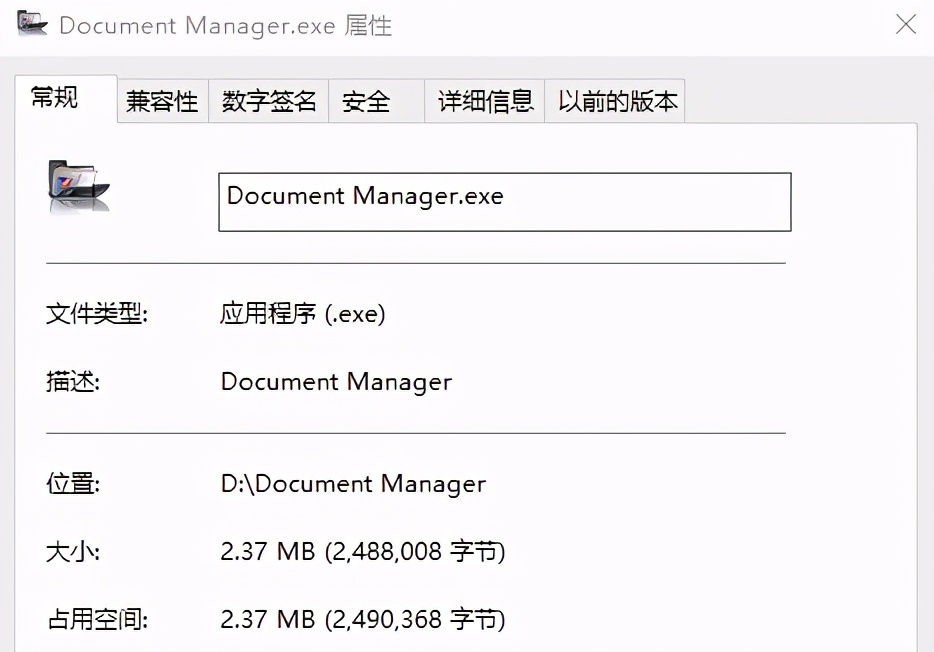Click the Document Manager description text
This screenshot has height=652, width=934.
[336, 381]
